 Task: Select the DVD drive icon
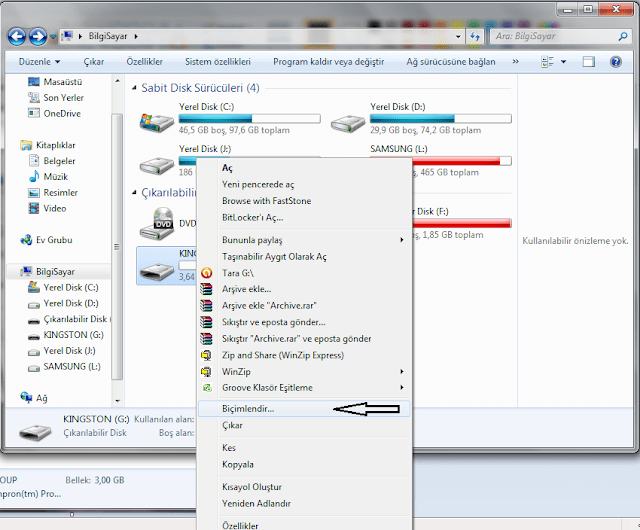[156, 223]
